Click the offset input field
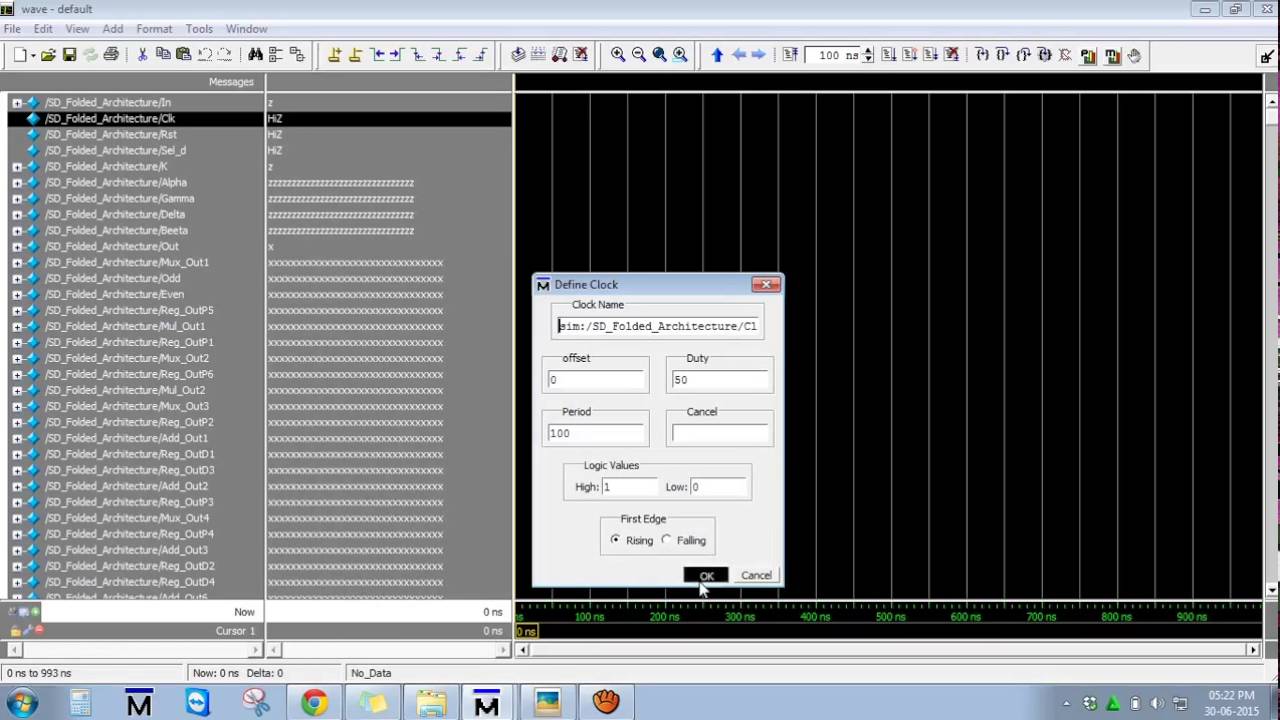This screenshot has width=1280, height=720. point(595,380)
